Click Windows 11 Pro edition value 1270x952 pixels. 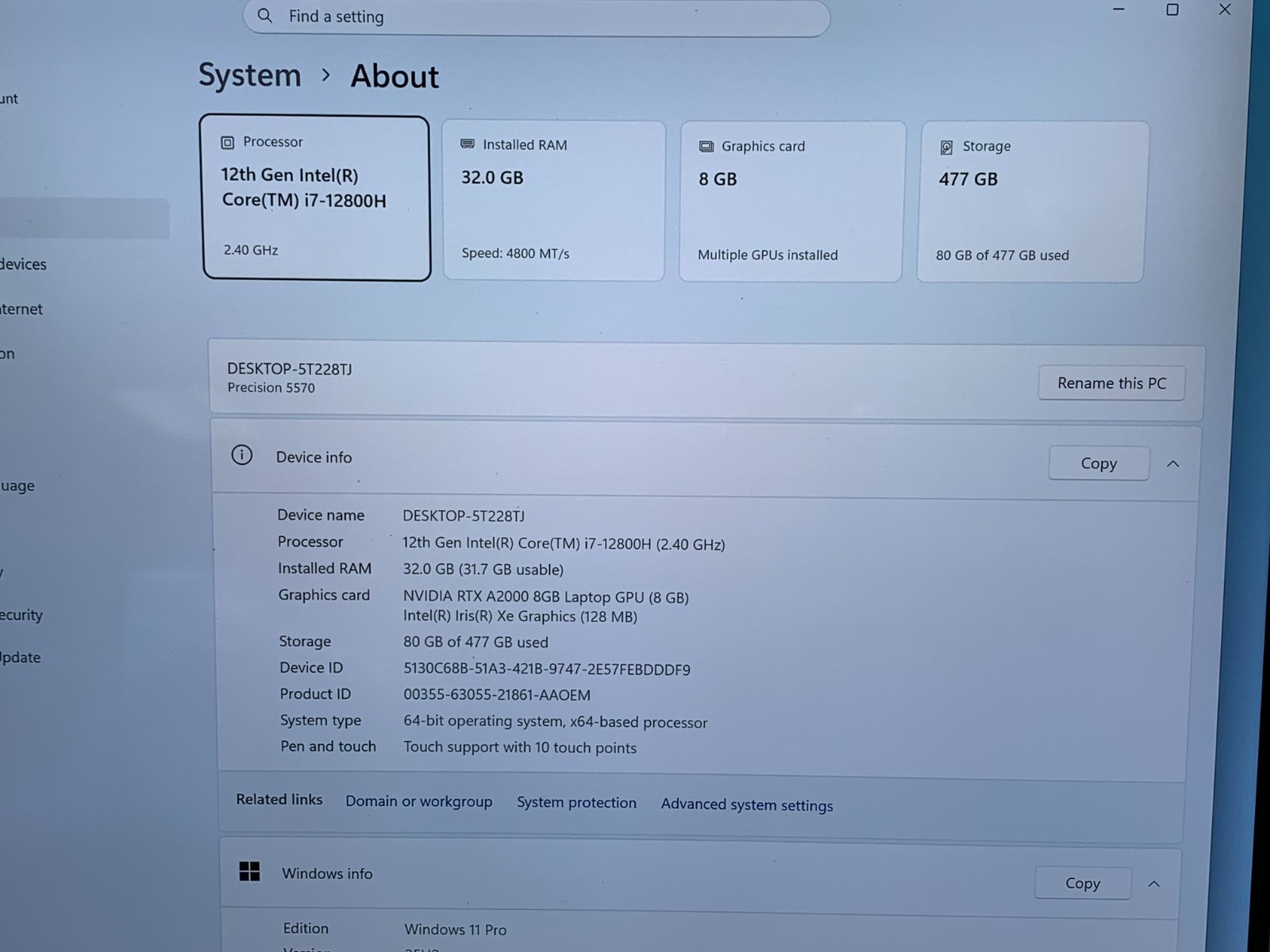pos(455,930)
